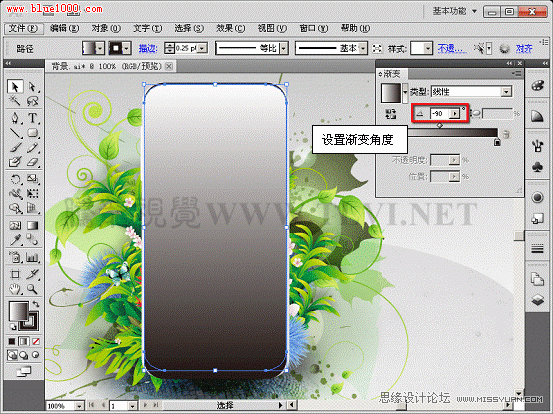Select the 渐变 panel tab
The width and height of the screenshot is (553, 414).
click(391, 74)
